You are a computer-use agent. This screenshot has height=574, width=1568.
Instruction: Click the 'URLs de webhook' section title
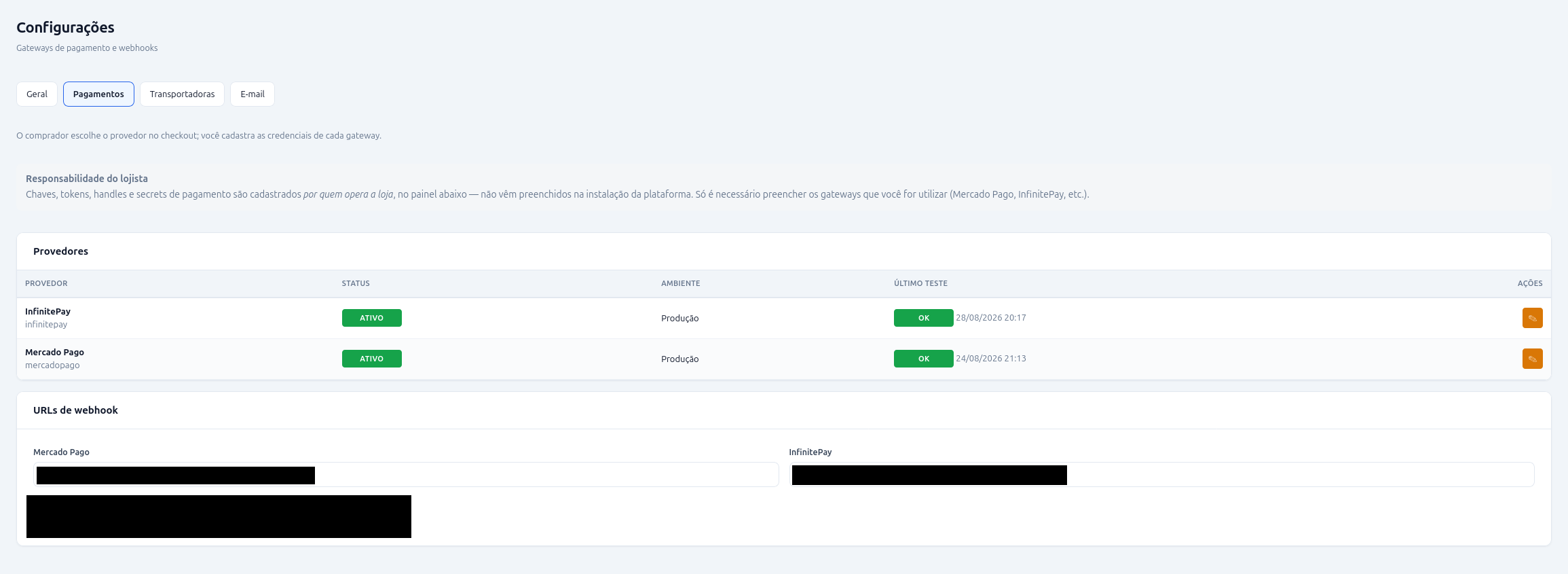point(75,410)
